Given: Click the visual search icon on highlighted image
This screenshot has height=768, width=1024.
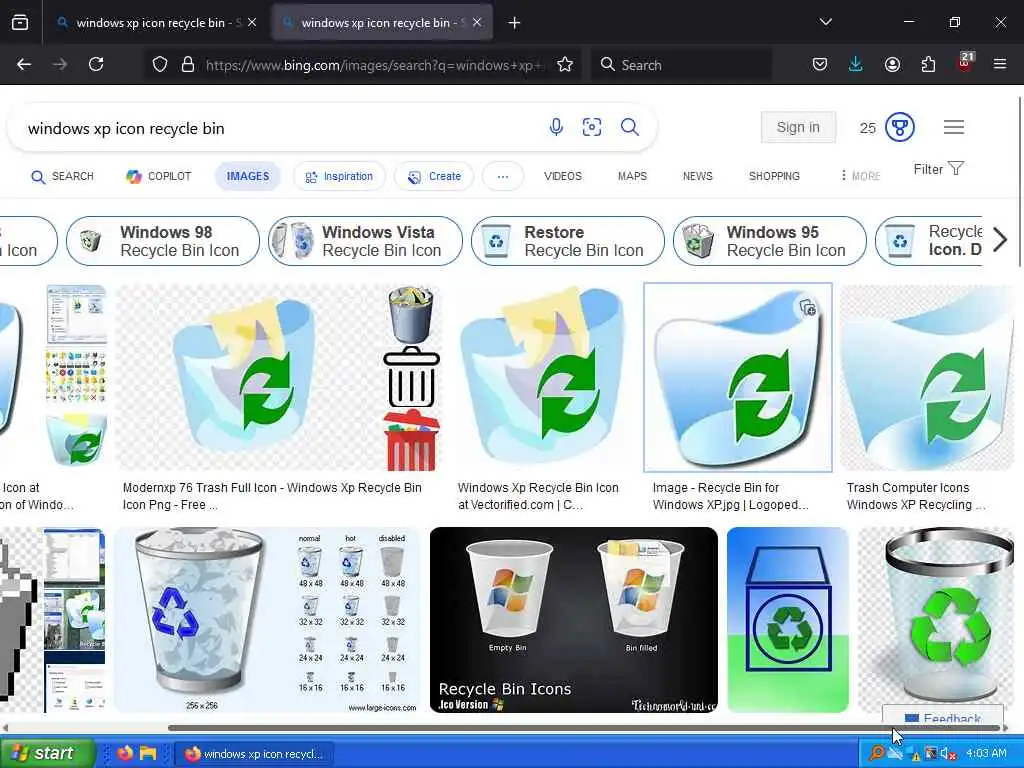Looking at the screenshot, I should 808,308.
